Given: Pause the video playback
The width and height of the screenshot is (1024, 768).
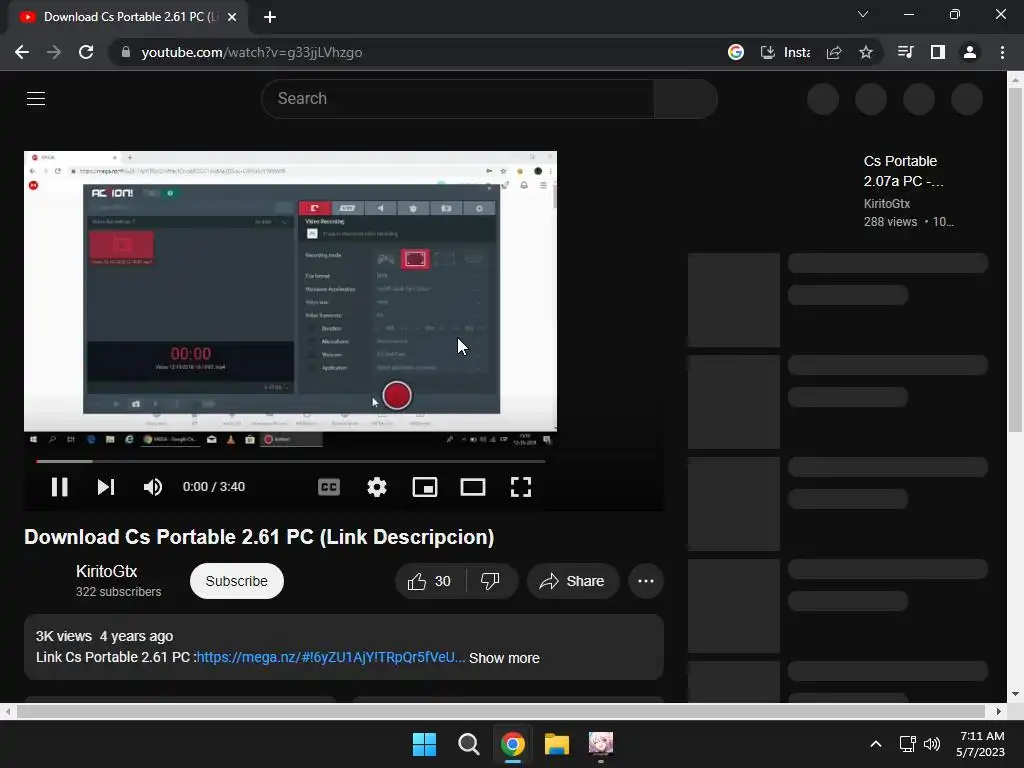Looking at the screenshot, I should click(x=59, y=487).
